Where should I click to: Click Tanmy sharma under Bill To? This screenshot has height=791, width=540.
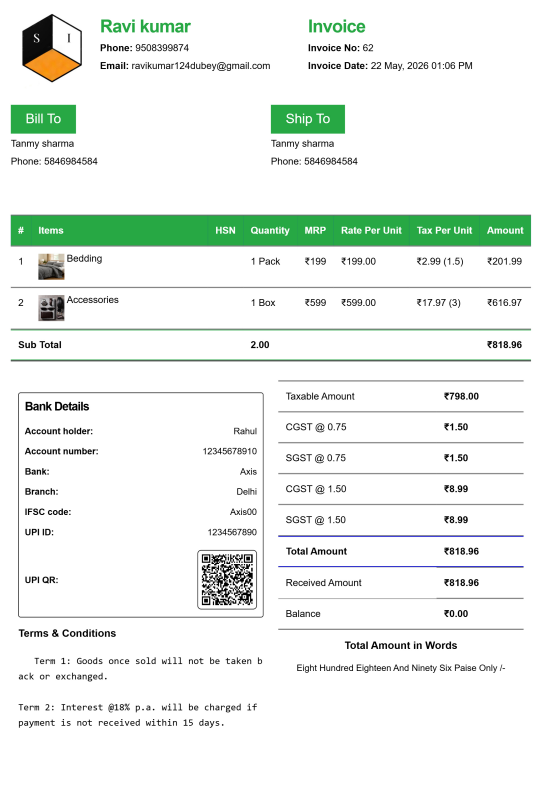tap(42, 144)
